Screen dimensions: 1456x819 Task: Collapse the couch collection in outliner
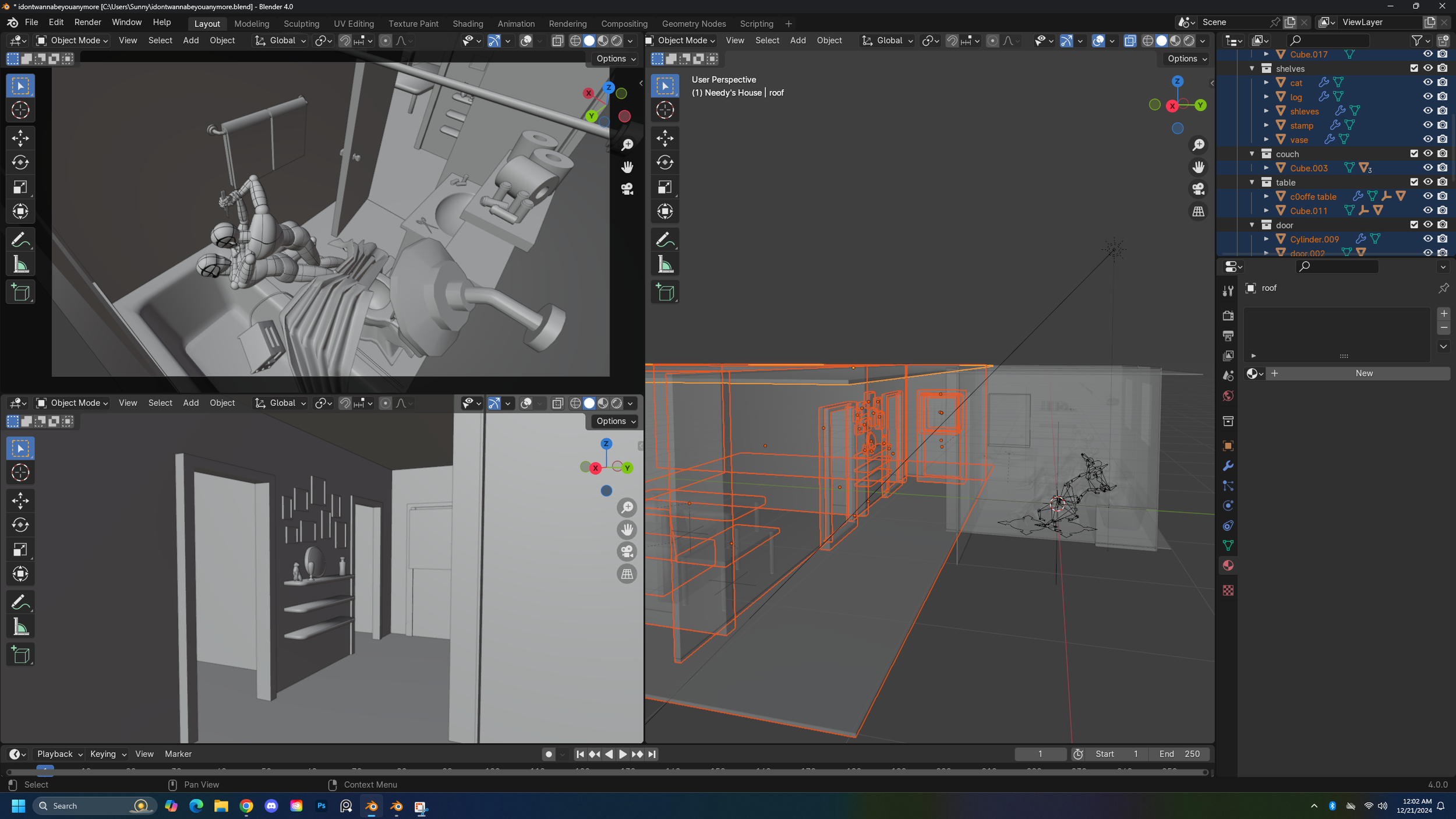1252,154
